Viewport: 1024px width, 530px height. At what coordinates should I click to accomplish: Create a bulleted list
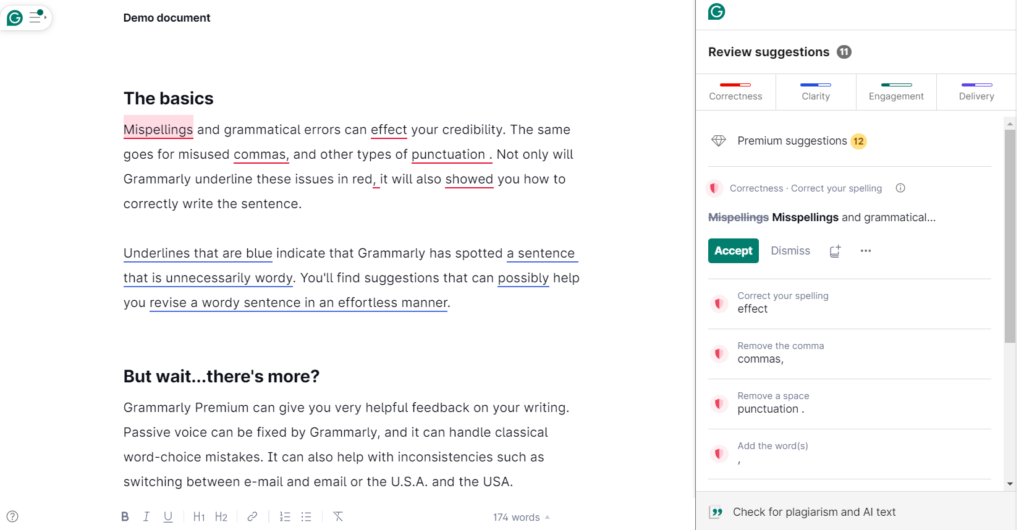(x=306, y=517)
